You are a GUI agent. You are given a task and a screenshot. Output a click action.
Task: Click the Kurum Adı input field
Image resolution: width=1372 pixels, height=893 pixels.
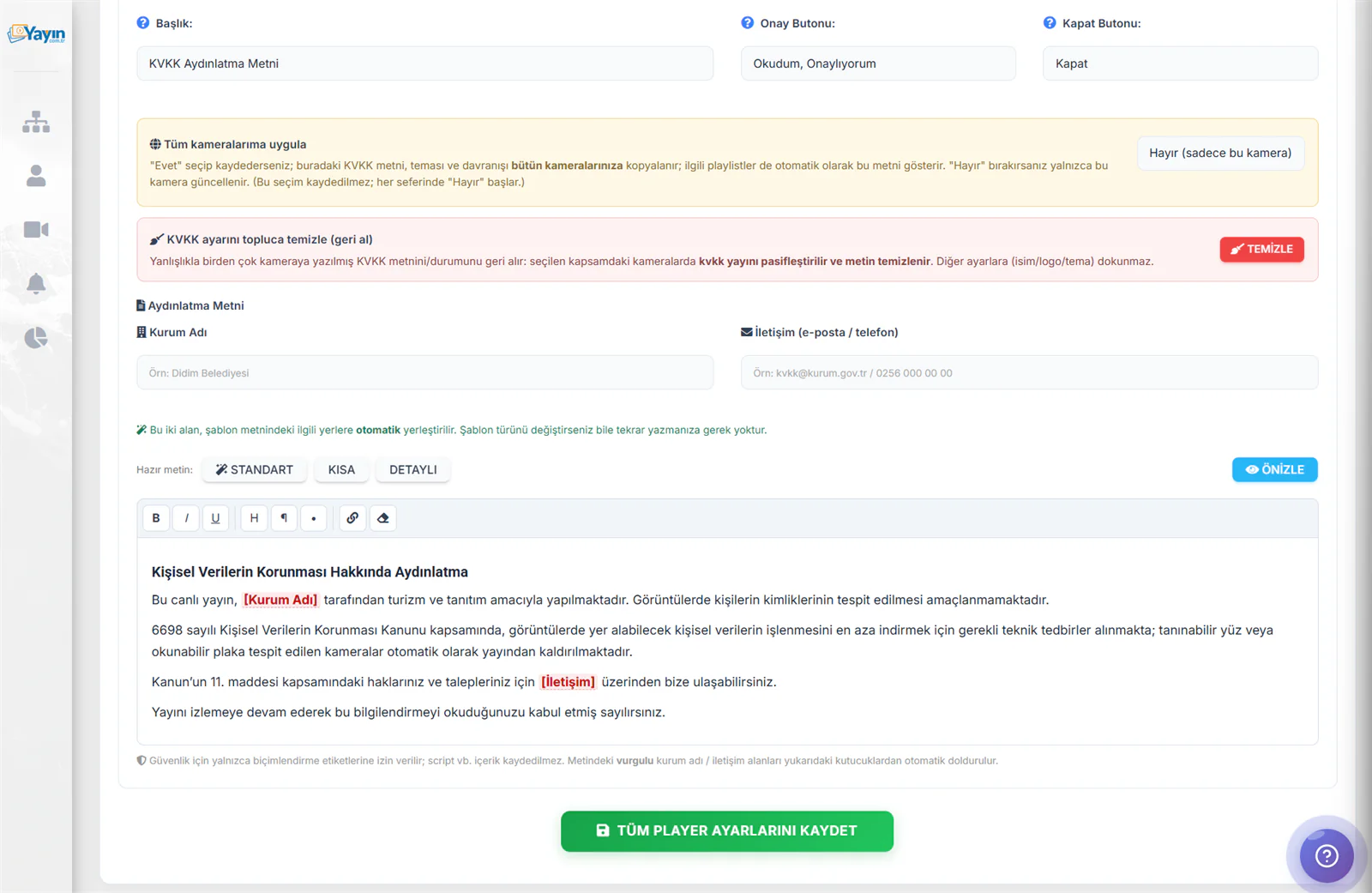[x=424, y=373]
